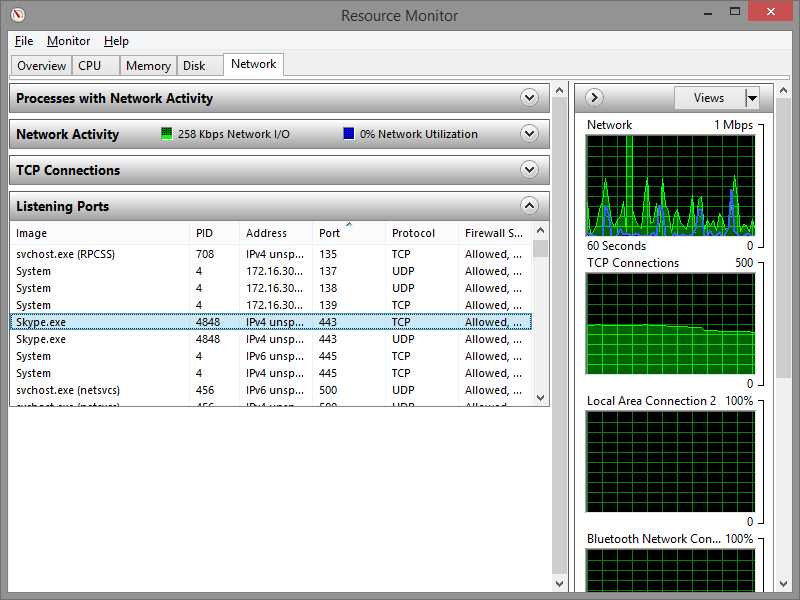
Task: Collapse the graphs pane with the arrow button
Action: pyautogui.click(x=594, y=97)
